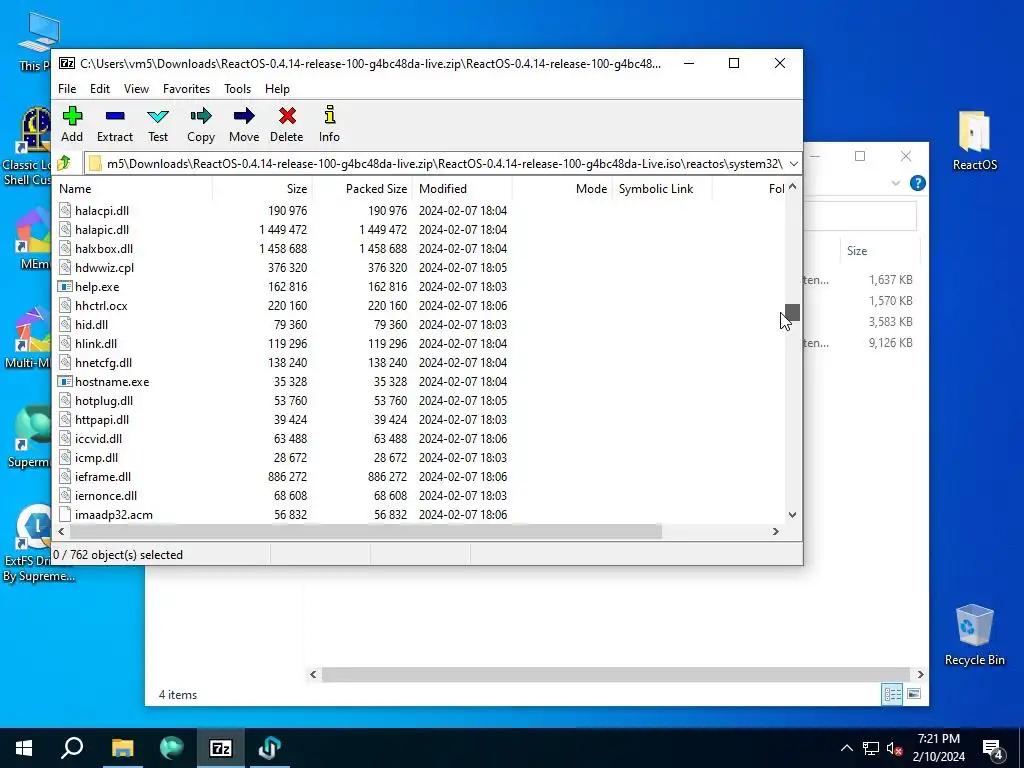Image resolution: width=1024 pixels, height=768 pixels.
Task: Sort by Symbolic Link column header
Action: pyautogui.click(x=662, y=189)
